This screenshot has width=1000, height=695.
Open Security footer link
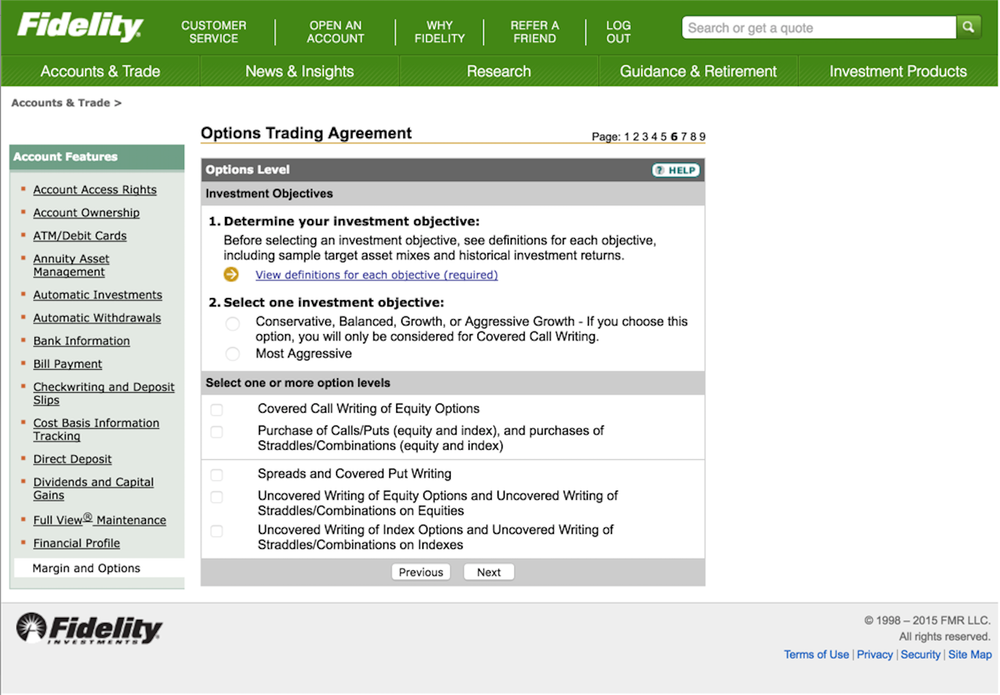920,654
